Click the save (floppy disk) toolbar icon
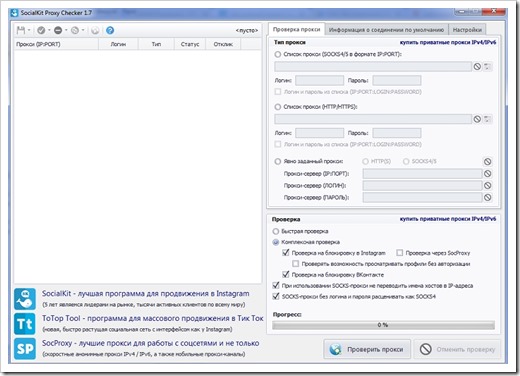This screenshot has width=520, height=376. coord(21,30)
